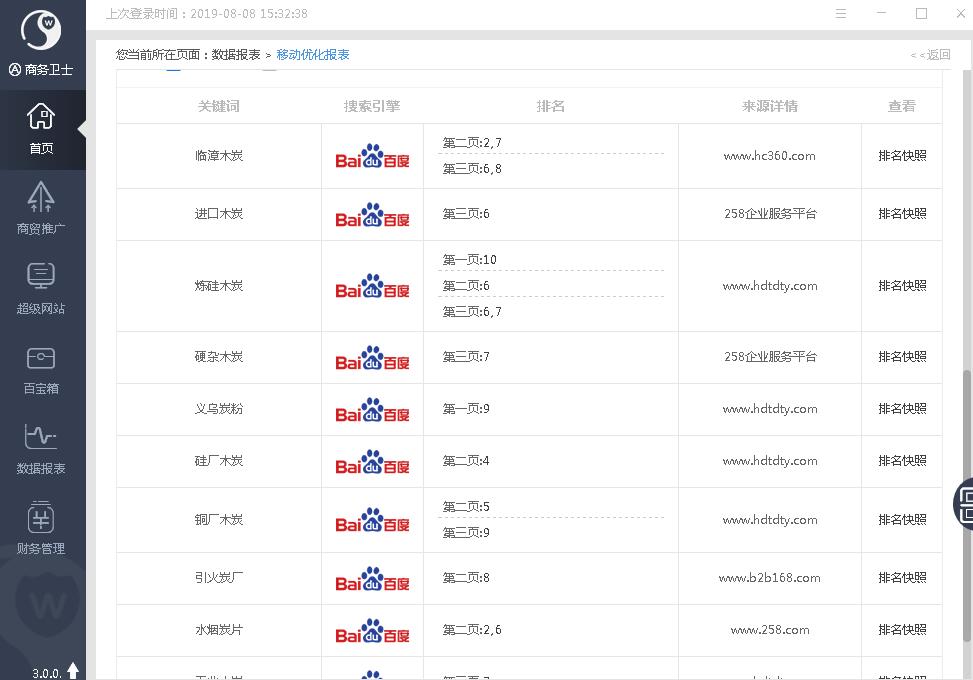Viewport: 973px width, 680px height.
Task: Open the hamburger menu in title bar
Action: 841,14
